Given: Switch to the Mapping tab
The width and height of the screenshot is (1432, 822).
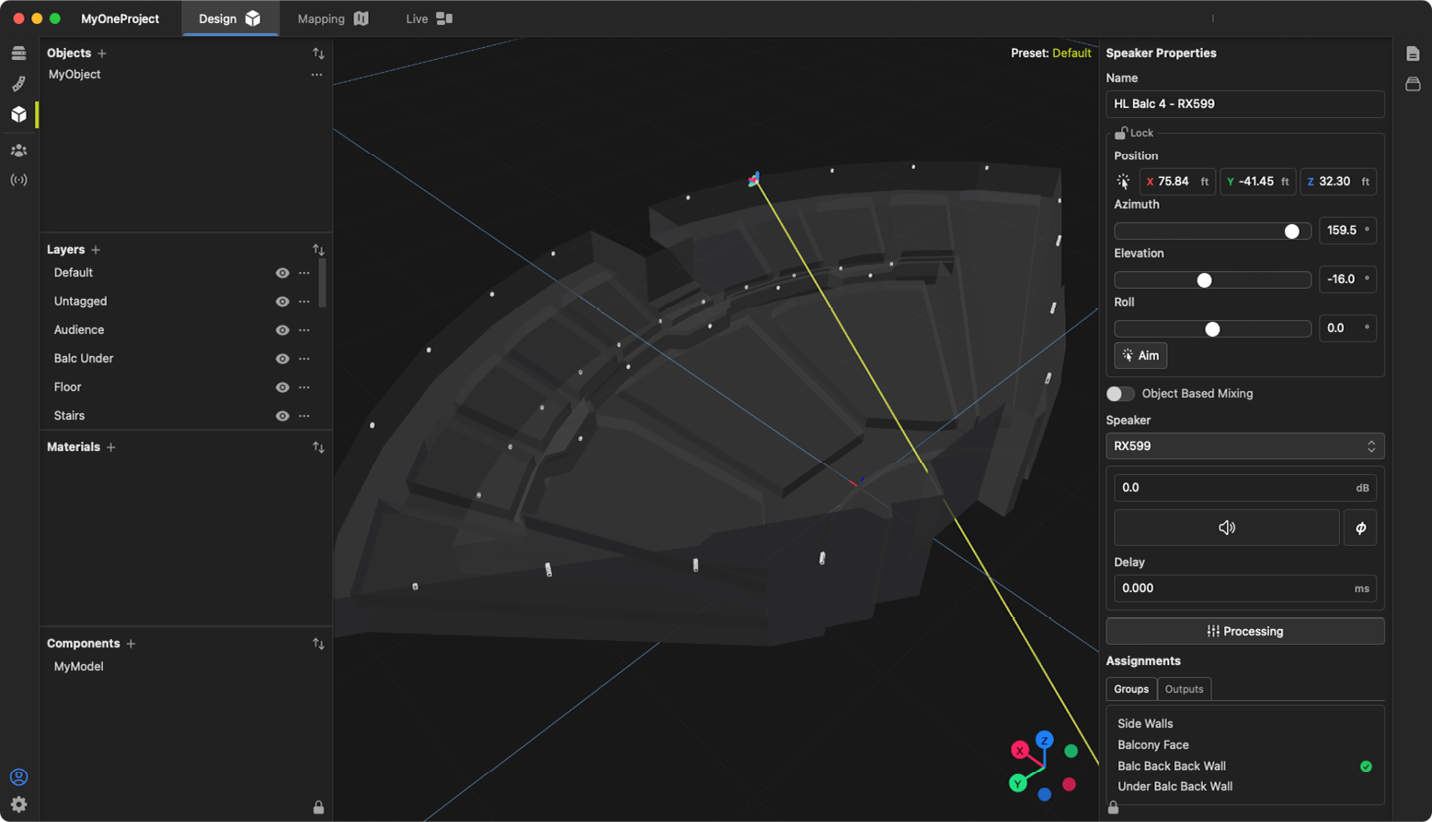Looking at the screenshot, I should point(332,19).
